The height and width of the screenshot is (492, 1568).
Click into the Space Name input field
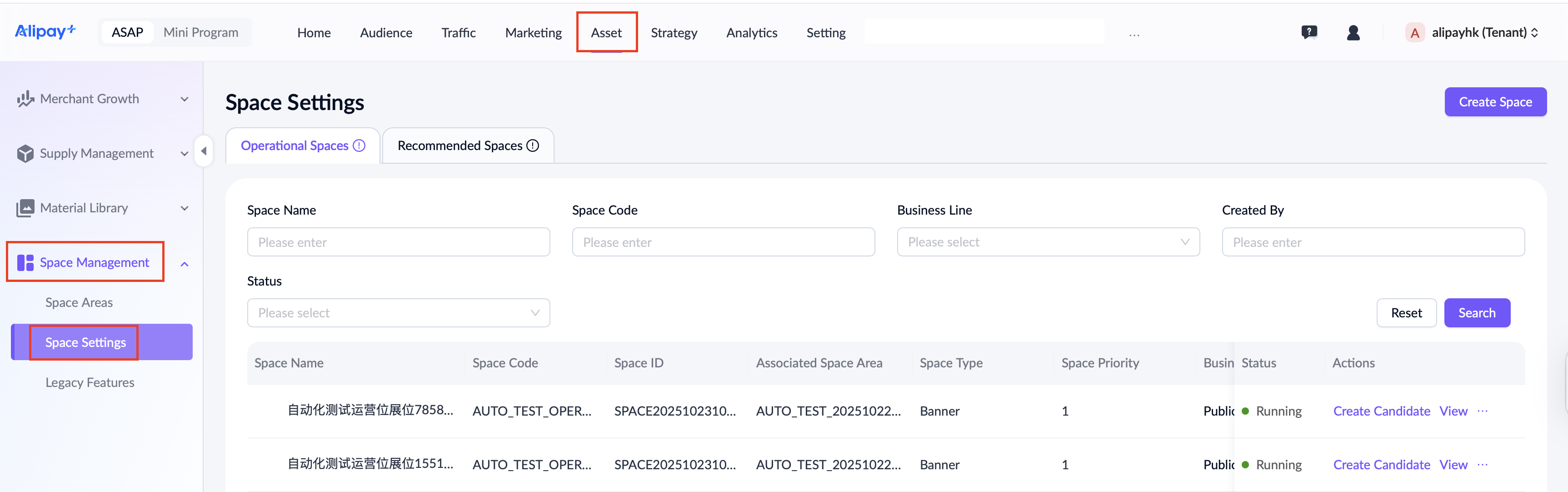[x=398, y=242]
